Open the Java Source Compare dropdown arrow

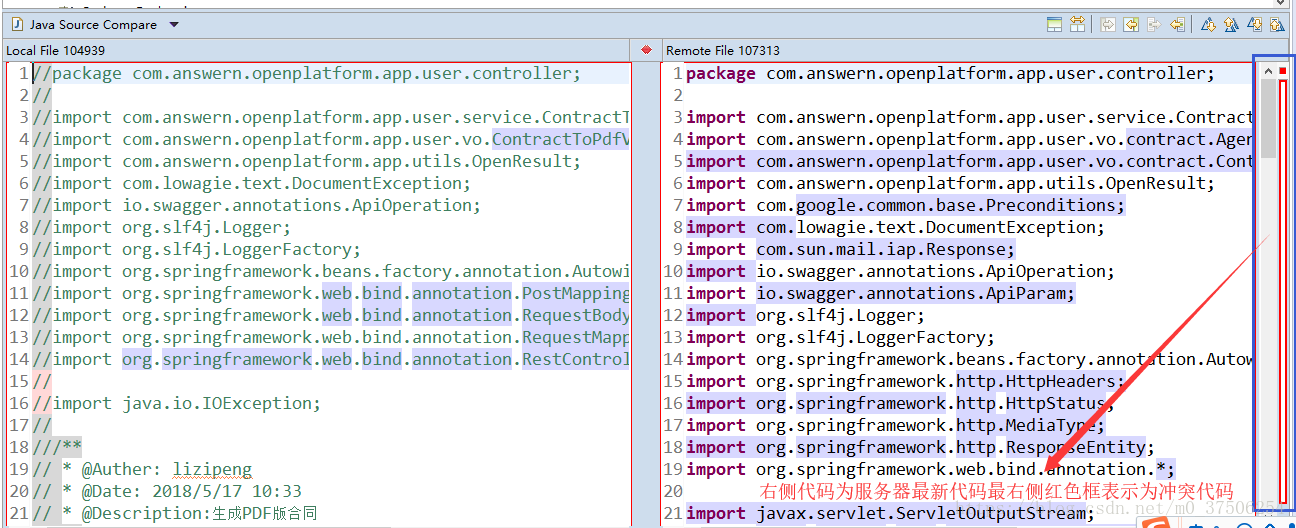pyautogui.click(x=174, y=25)
